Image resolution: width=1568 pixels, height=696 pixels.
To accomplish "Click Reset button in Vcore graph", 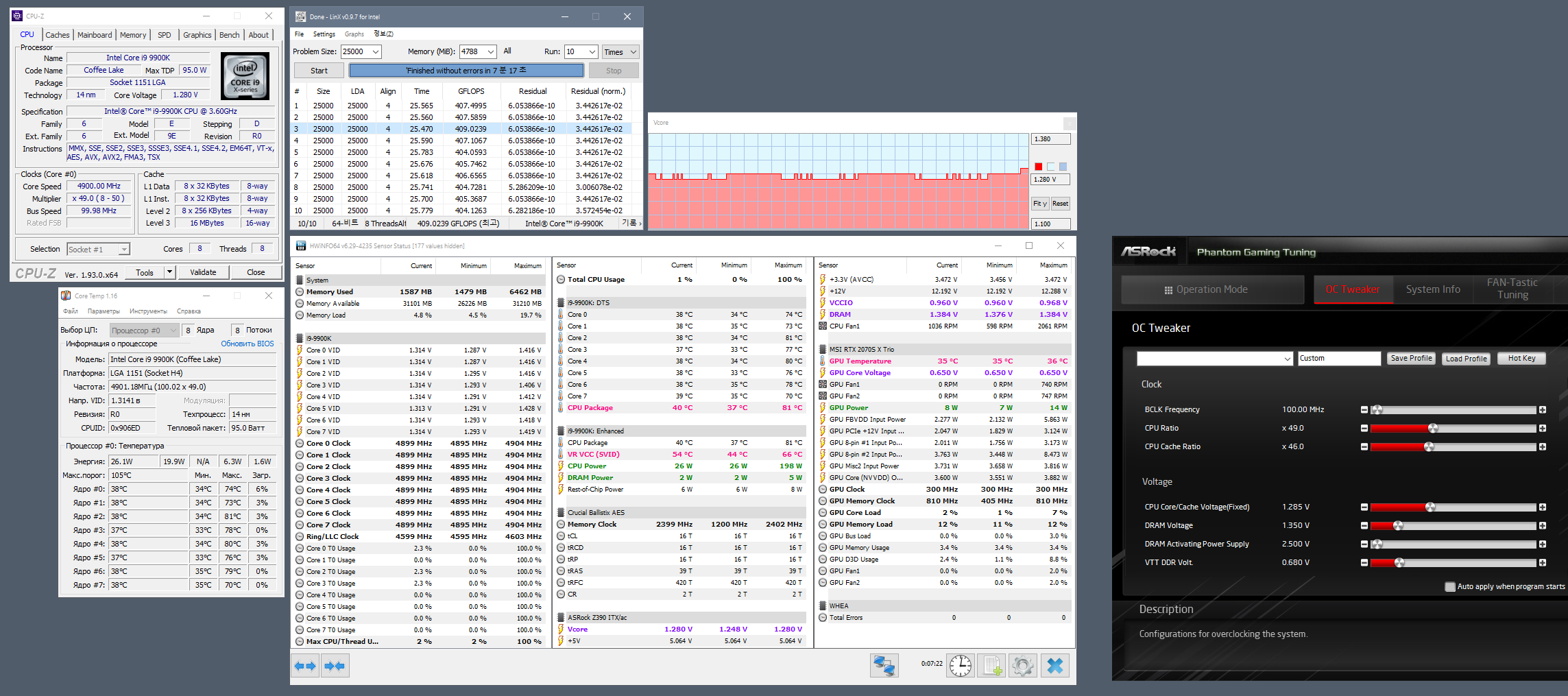I will pos(1060,204).
